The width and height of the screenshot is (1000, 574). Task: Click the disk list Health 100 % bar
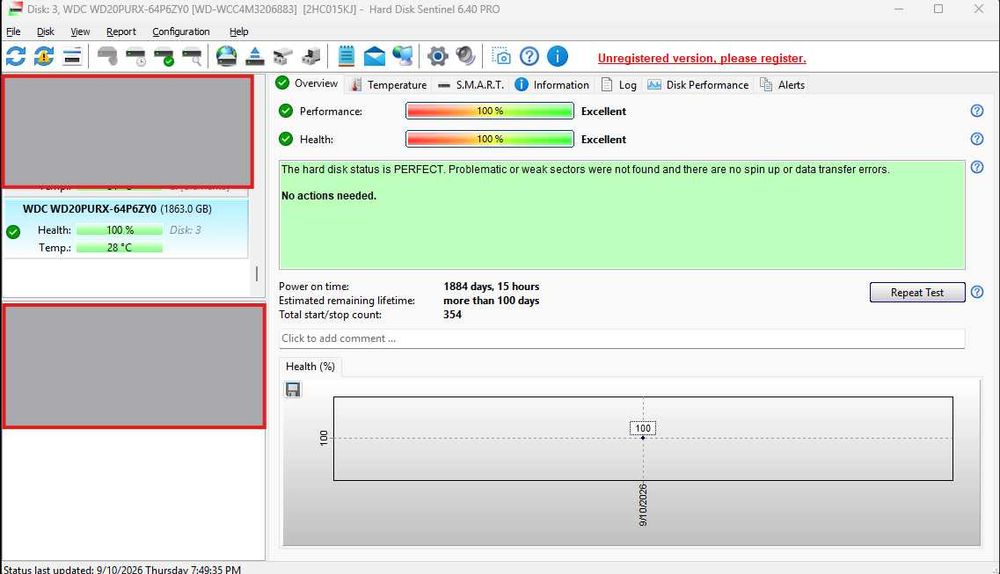[x=120, y=230]
